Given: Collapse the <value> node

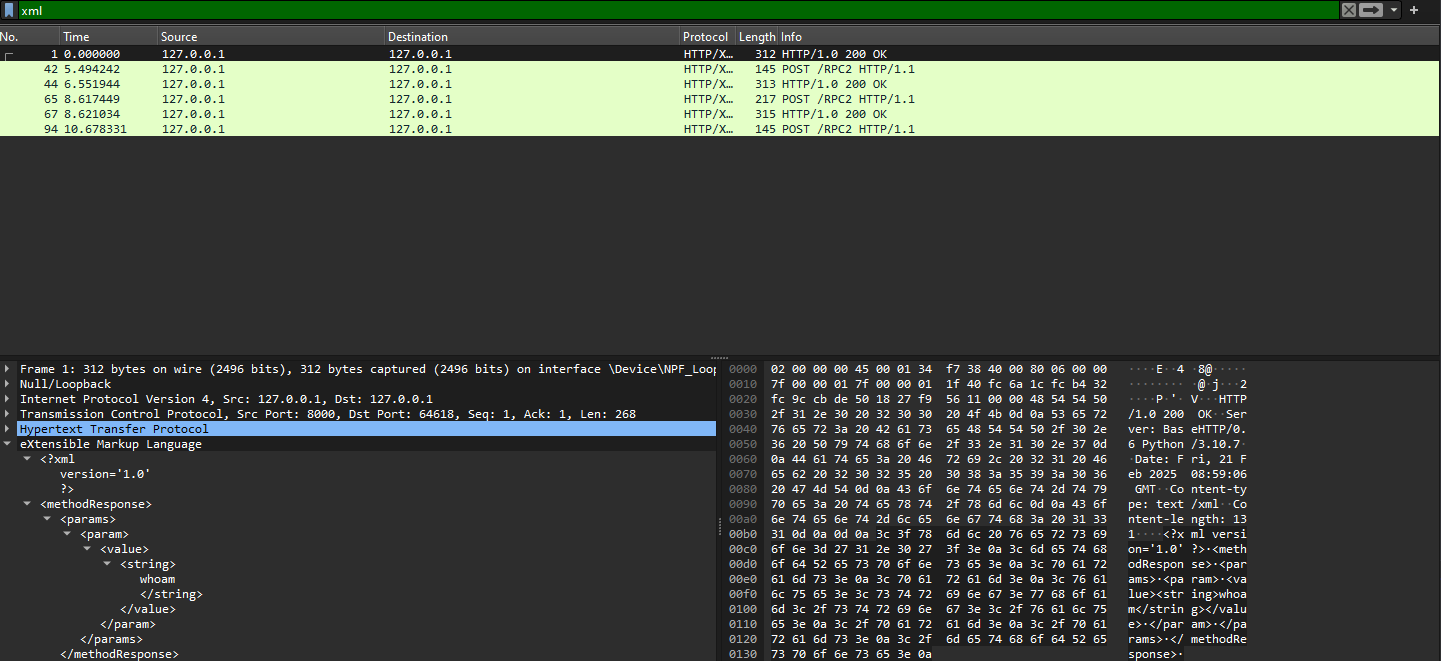Looking at the screenshot, I should click(88, 549).
